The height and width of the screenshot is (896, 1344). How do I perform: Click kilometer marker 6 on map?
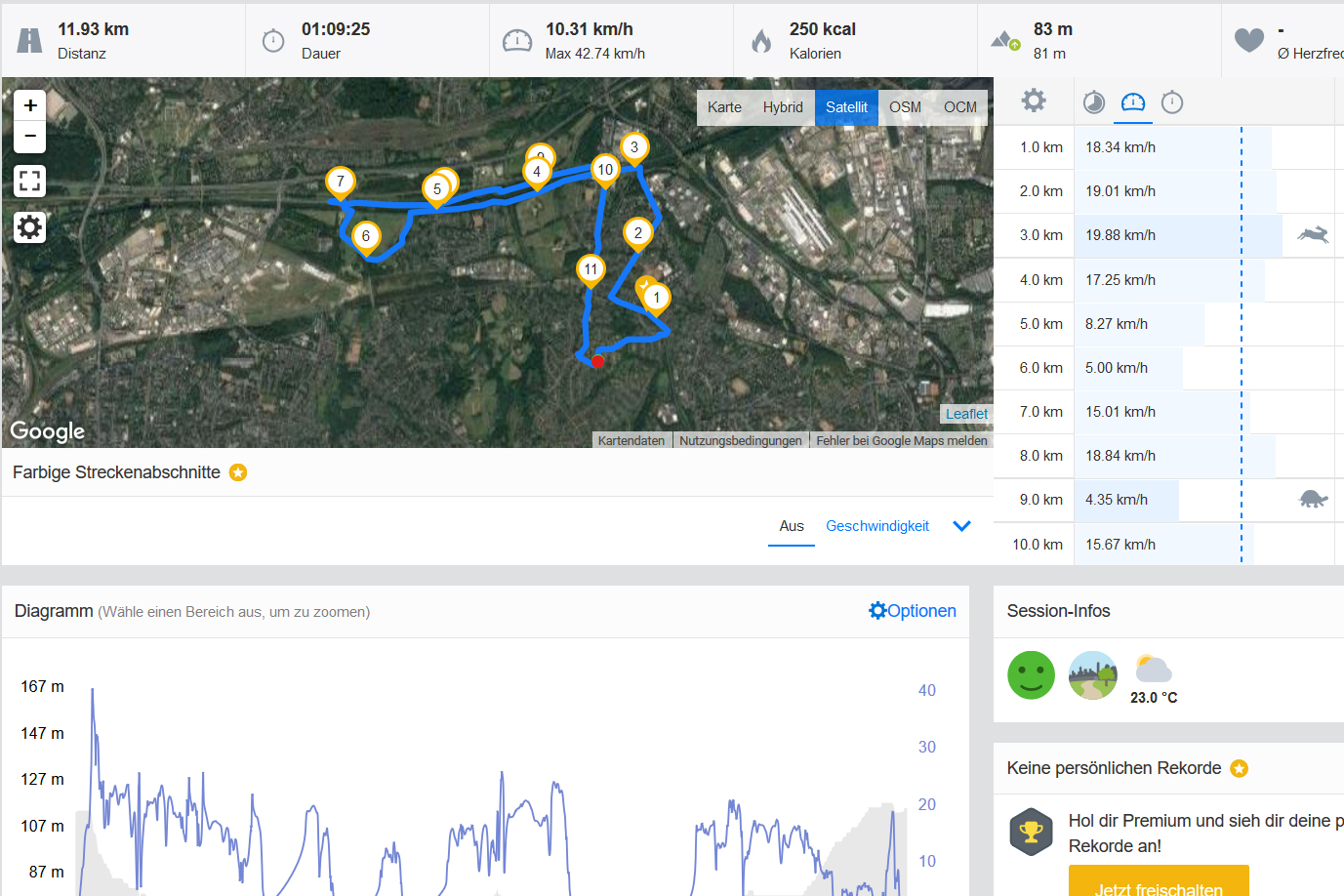tap(366, 237)
